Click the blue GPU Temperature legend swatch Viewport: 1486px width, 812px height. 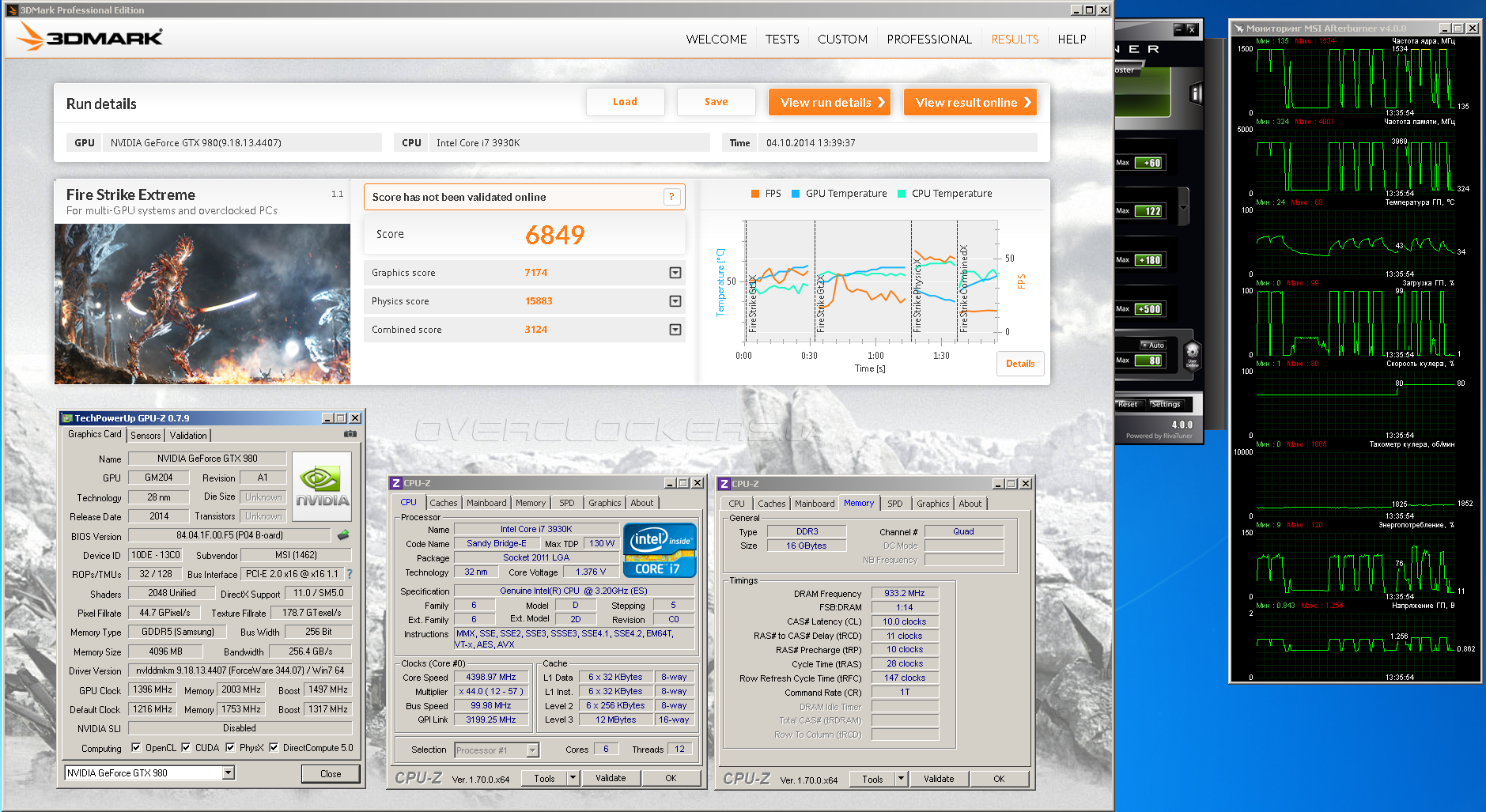[796, 194]
